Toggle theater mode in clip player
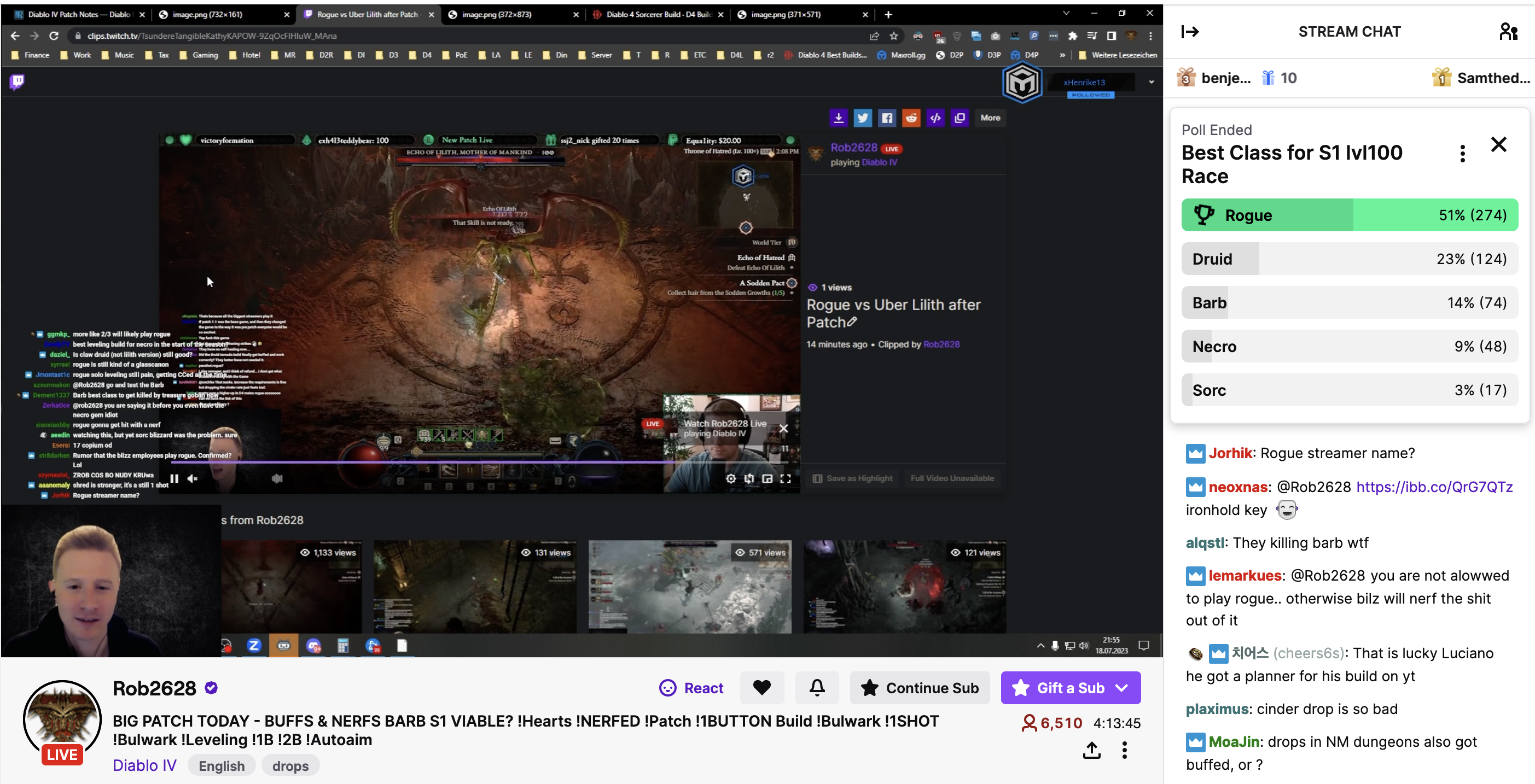This screenshot has height=784, width=1535. tap(749, 478)
